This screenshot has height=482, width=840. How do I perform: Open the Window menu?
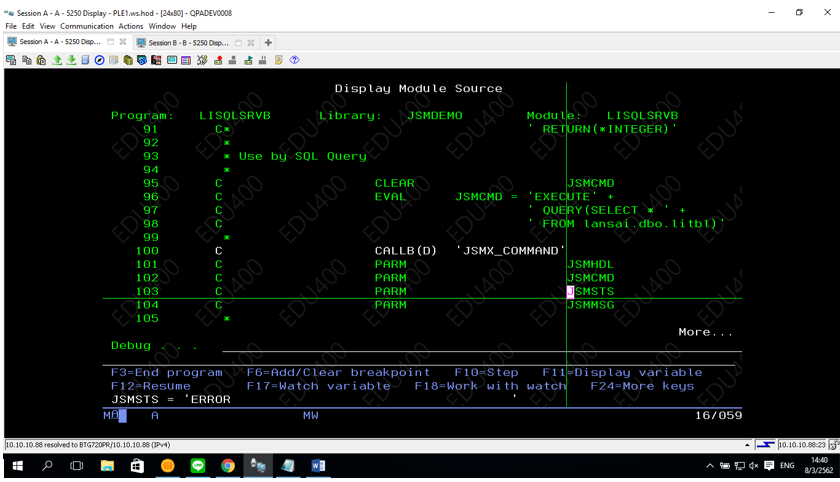pyautogui.click(x=162, y=26)
